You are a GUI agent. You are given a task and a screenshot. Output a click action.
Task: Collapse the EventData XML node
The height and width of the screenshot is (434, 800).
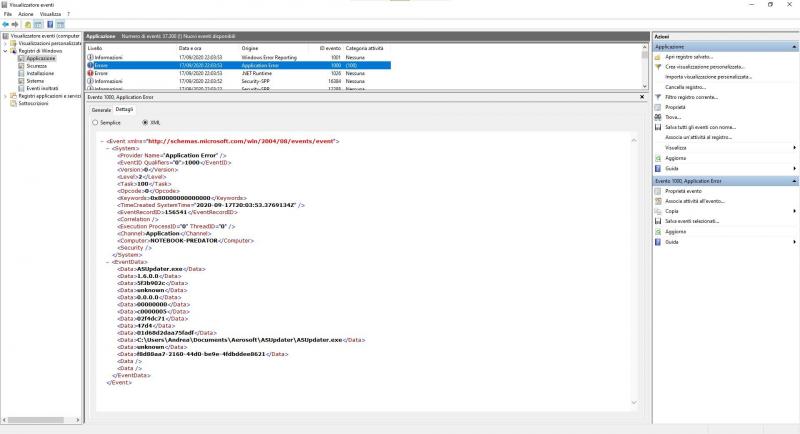[x=108, y=262]
